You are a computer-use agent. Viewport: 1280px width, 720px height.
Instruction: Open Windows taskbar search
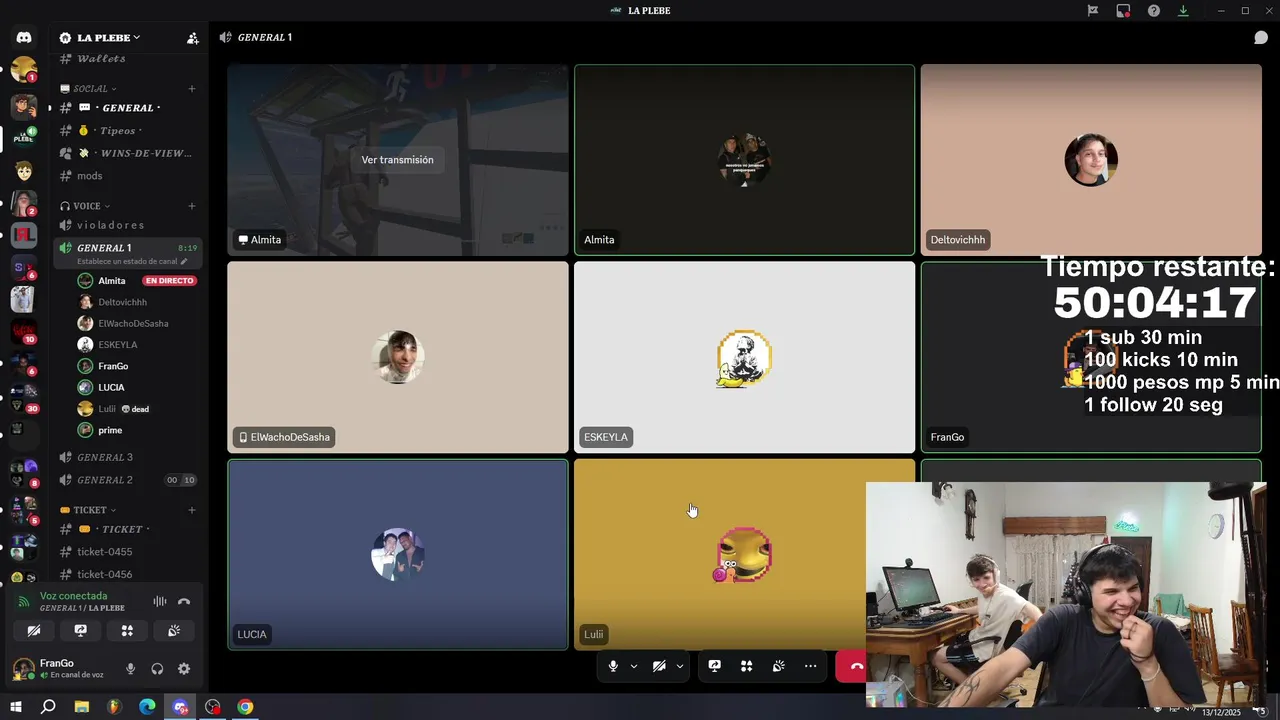[48, 707]
